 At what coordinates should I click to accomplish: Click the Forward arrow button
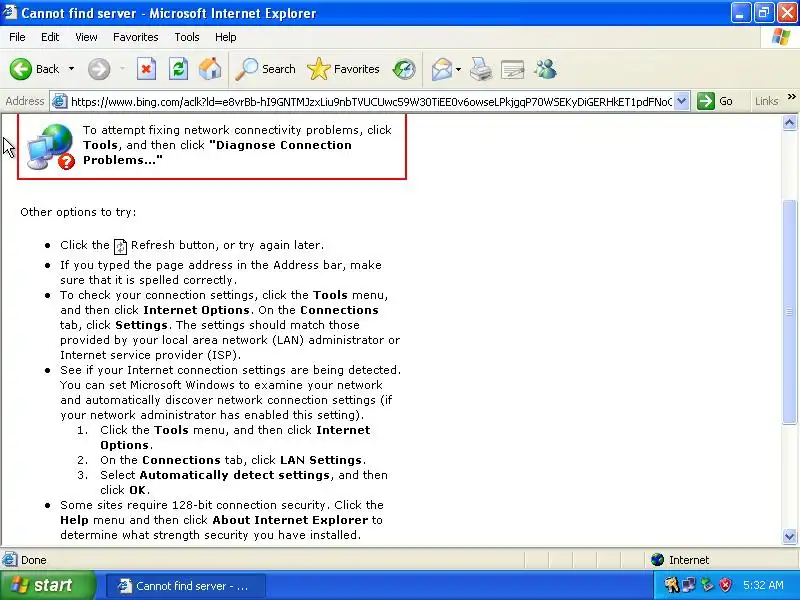coord(99,69)
